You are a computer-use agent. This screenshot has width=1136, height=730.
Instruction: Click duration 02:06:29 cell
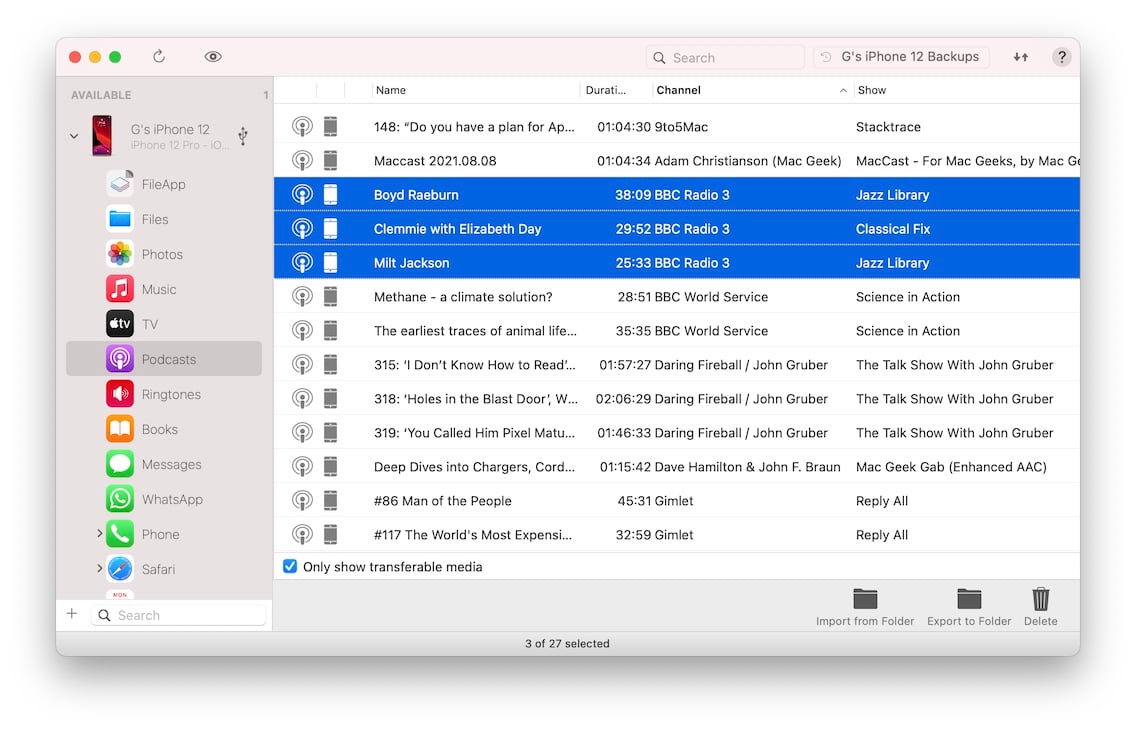(x=623, y=398)
